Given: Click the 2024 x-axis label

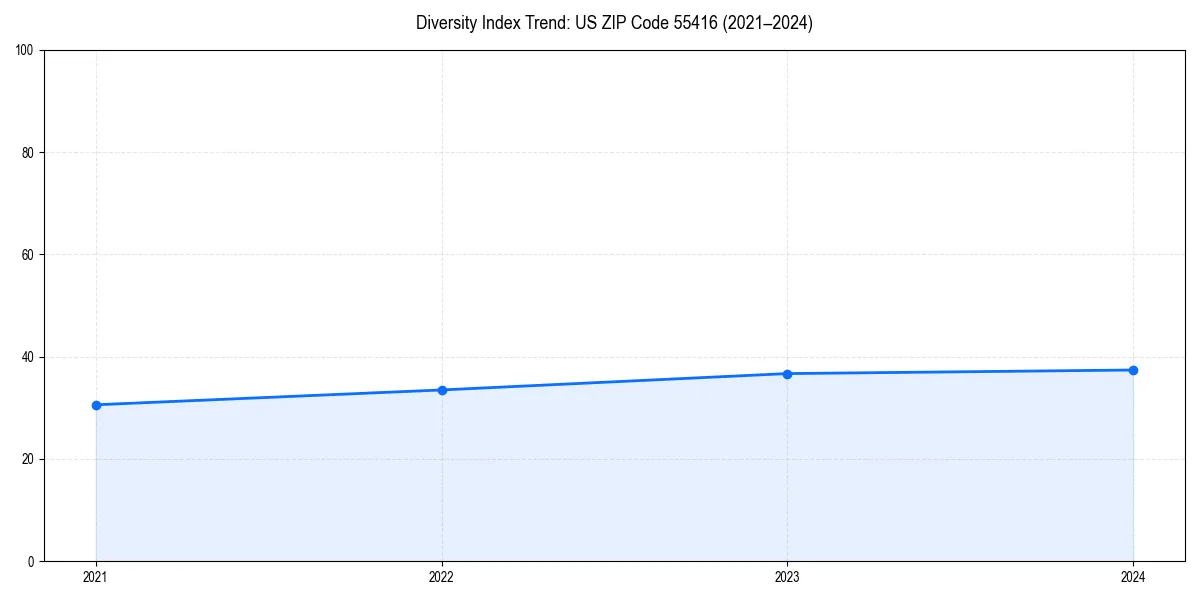Looking at the screenshot, I should pos(1133,576).
